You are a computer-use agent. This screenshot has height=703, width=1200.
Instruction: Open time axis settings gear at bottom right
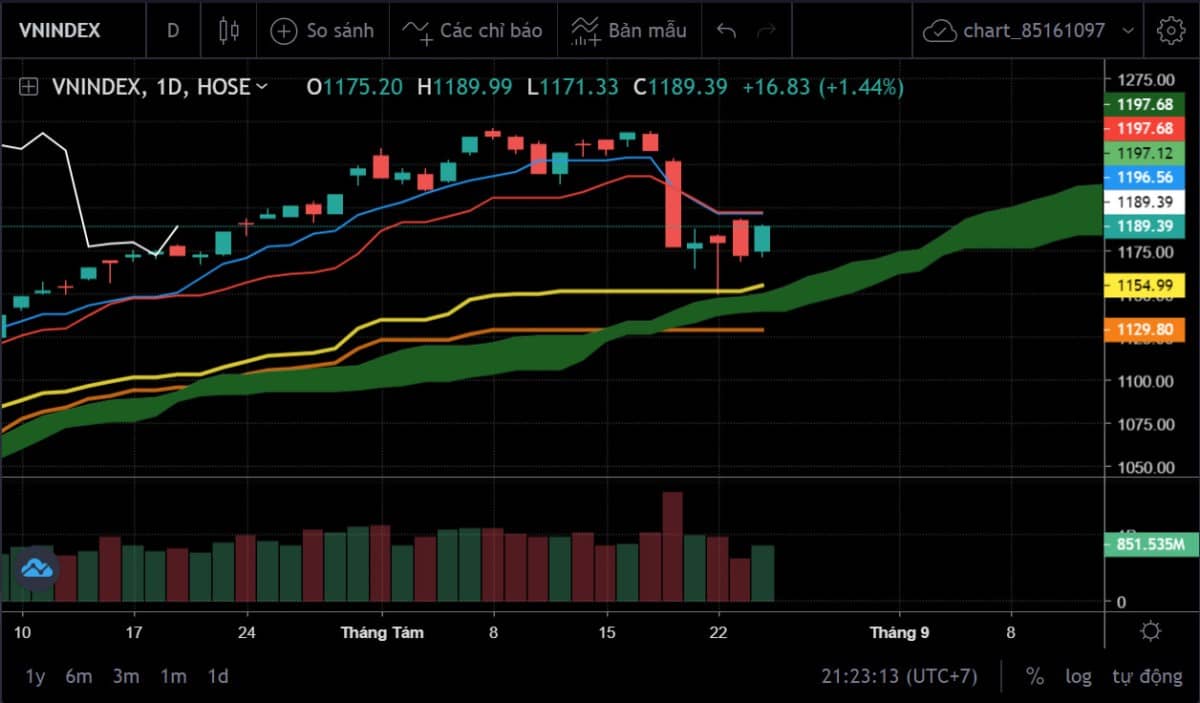coord(1151,632)
